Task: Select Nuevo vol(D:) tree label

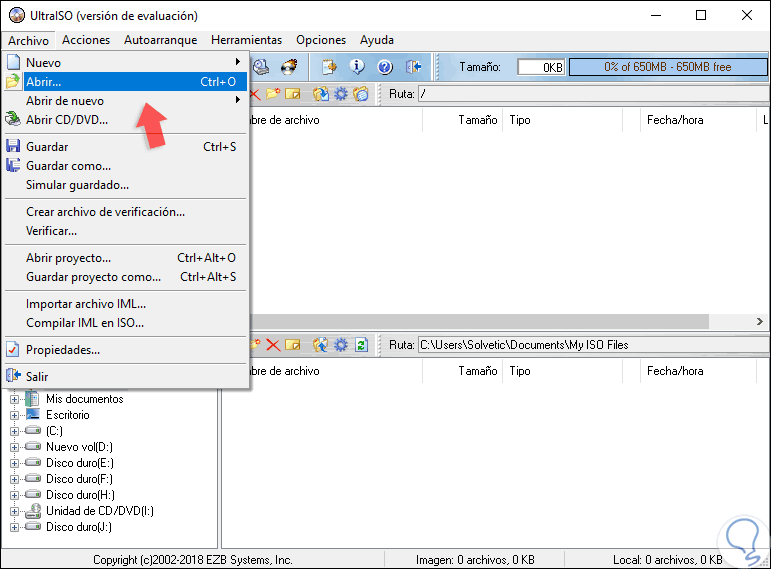Action: point(79,447)
